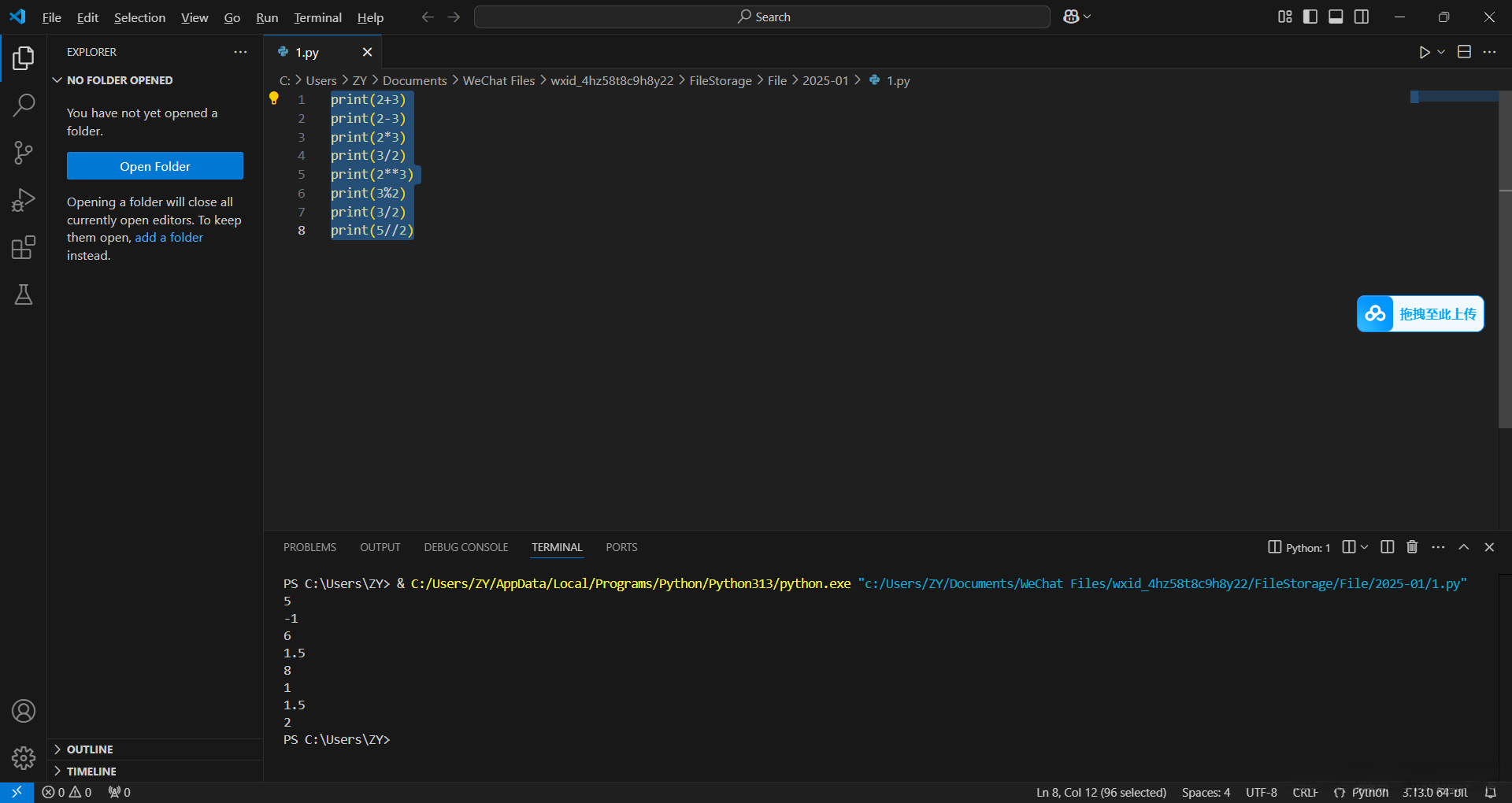The image size is (1512, 803).
Task: Expand the OUTLINE section
Action: [90, 749]
